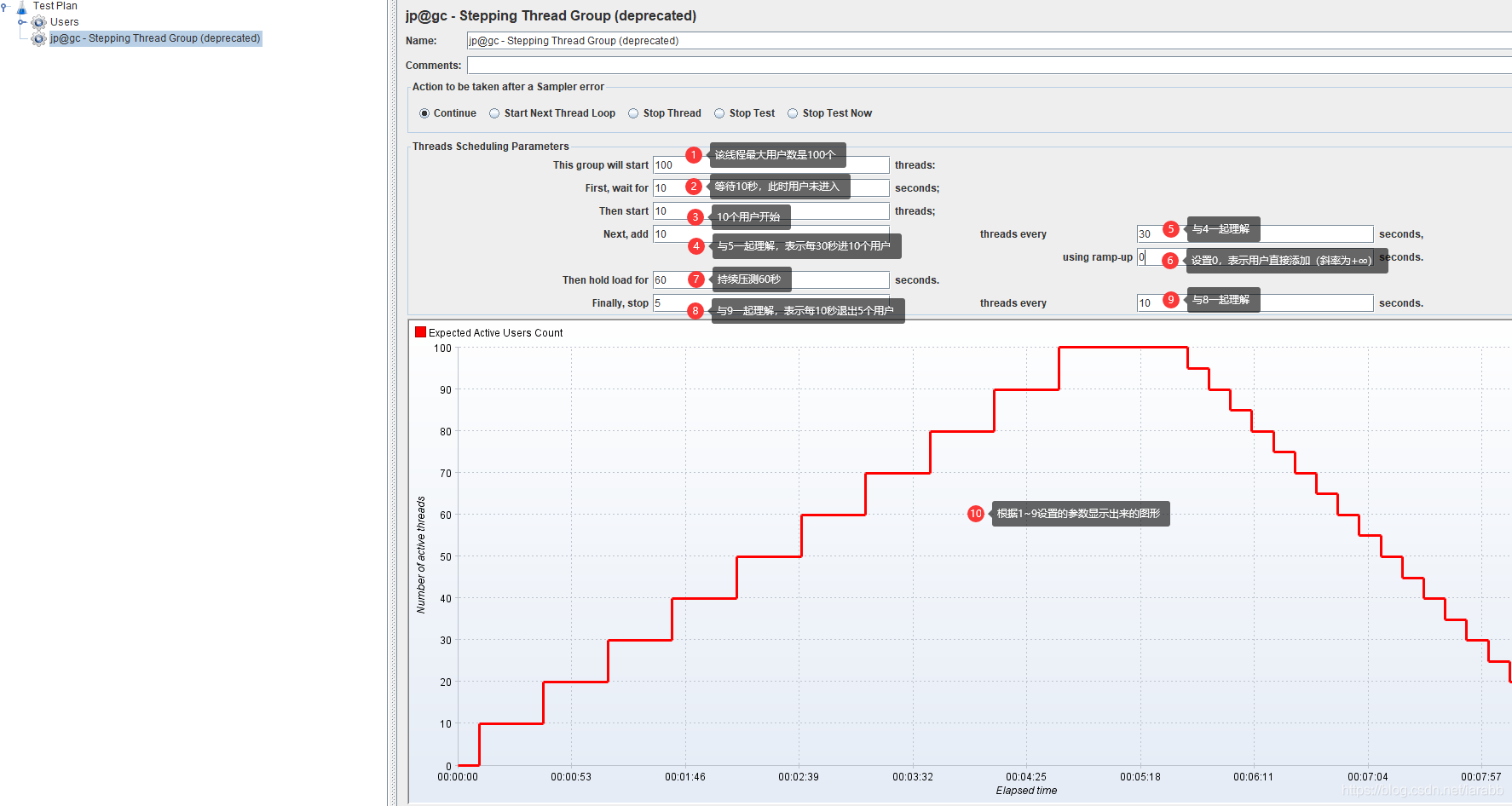Click the Users thread group gear icon
This screenshot has width=1512, height=806.
39,22
